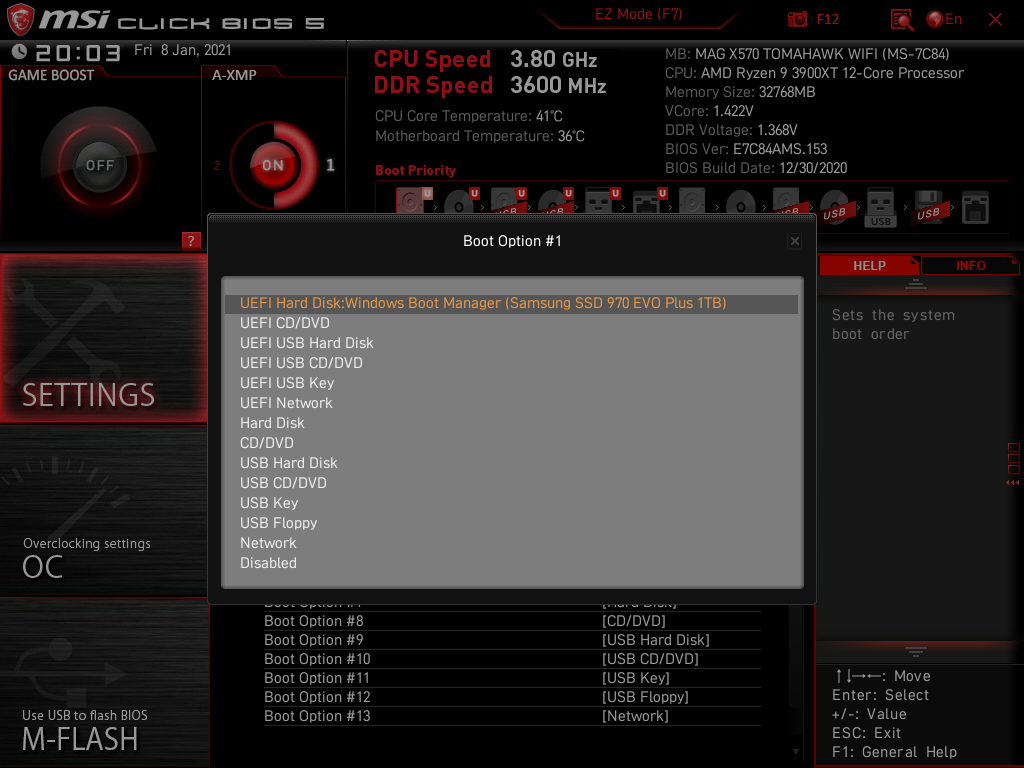Toggle the GAME BOOST OFF knob
Screen dimensions: 1024x768
99,165
